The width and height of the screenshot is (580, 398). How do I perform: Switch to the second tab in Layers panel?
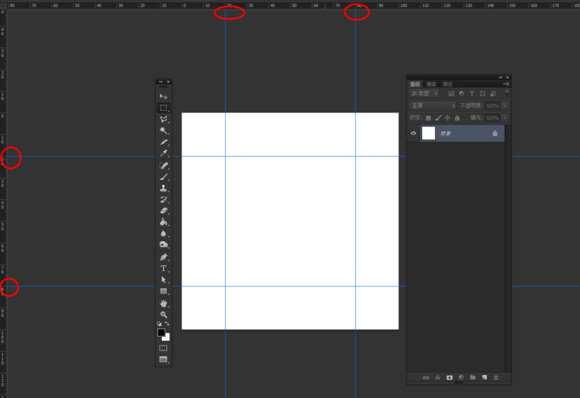pos(431,84)
